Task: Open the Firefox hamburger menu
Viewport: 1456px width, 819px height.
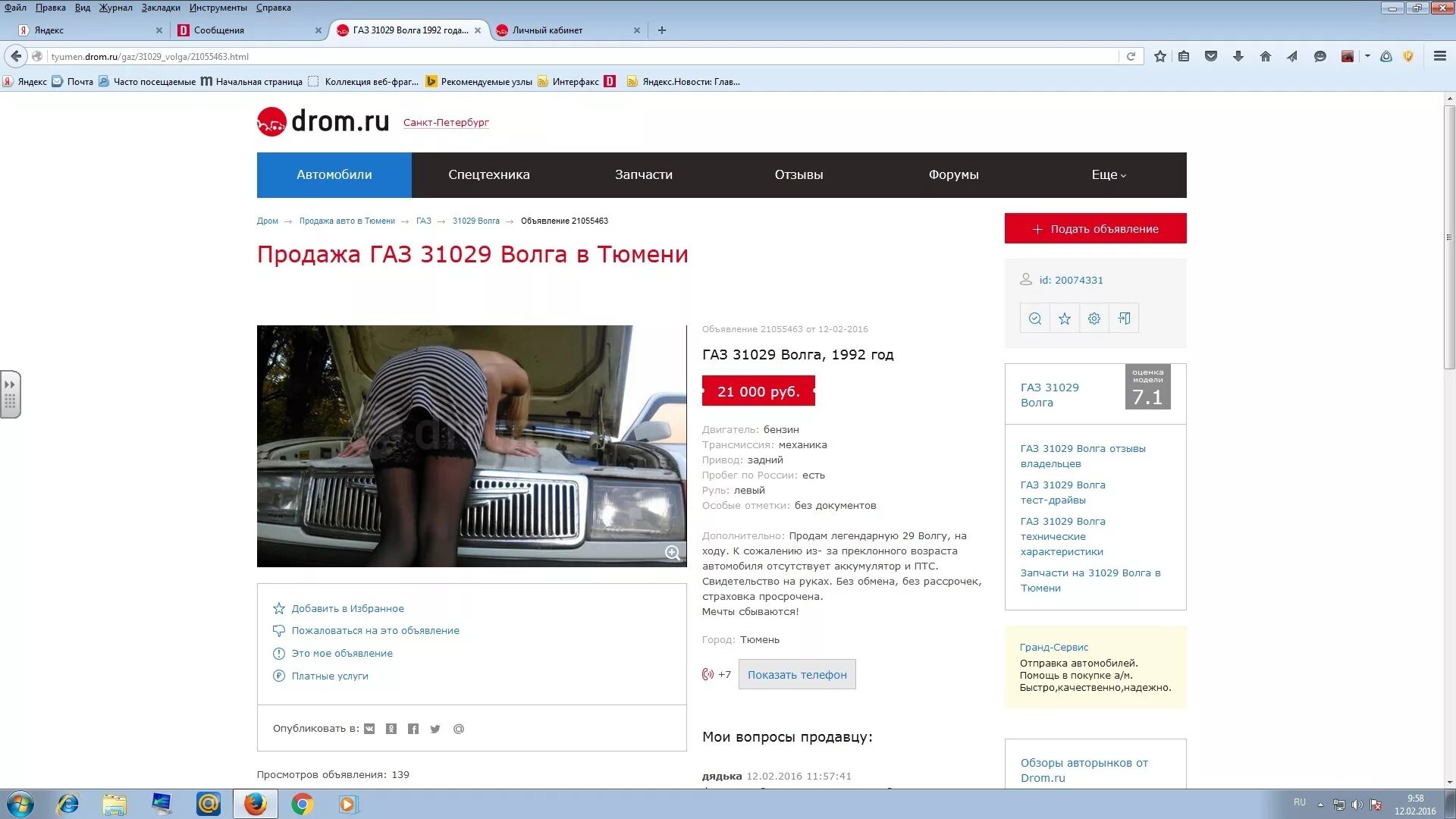Action: click(1439, 56)
